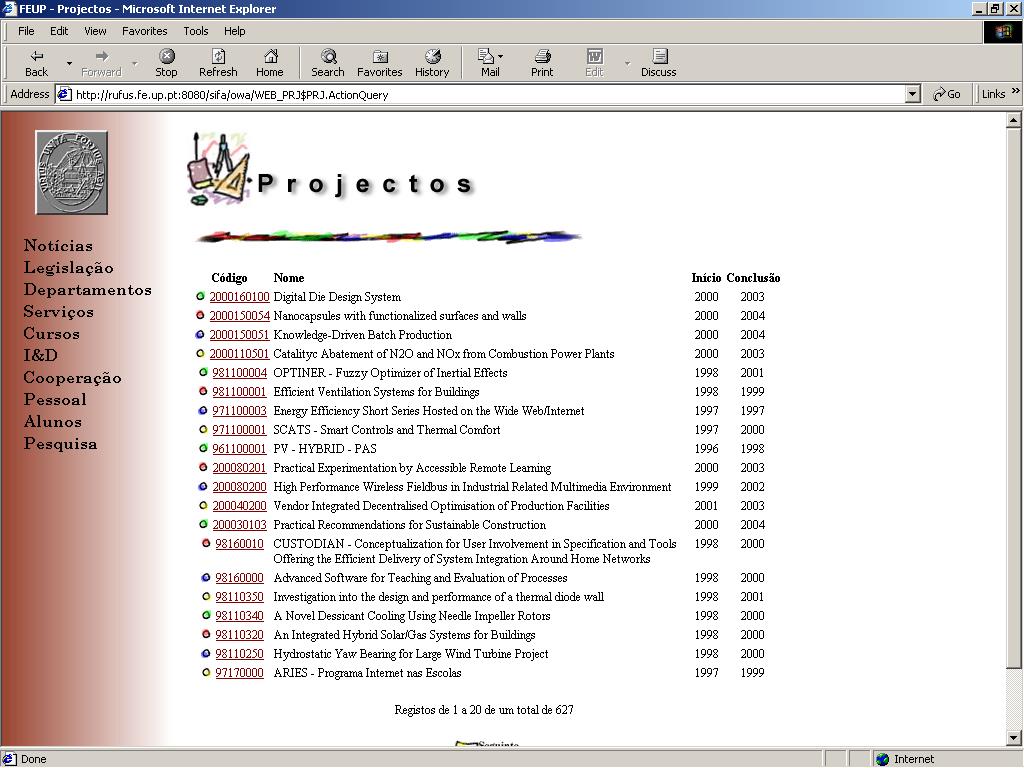The width and height of the screenshot is (1024, 768).
Task: Open the Cooperação sidebar link
Action: (x=72, y=378)
